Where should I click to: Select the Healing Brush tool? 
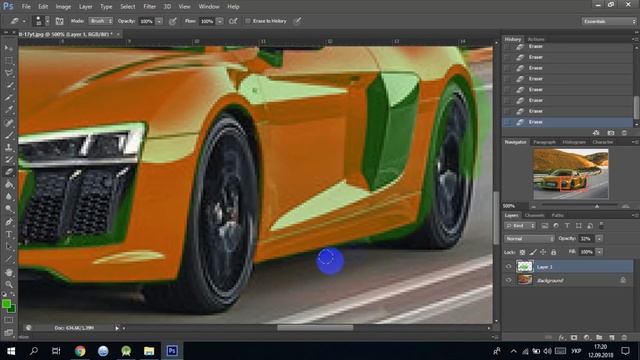coord(9,122)
